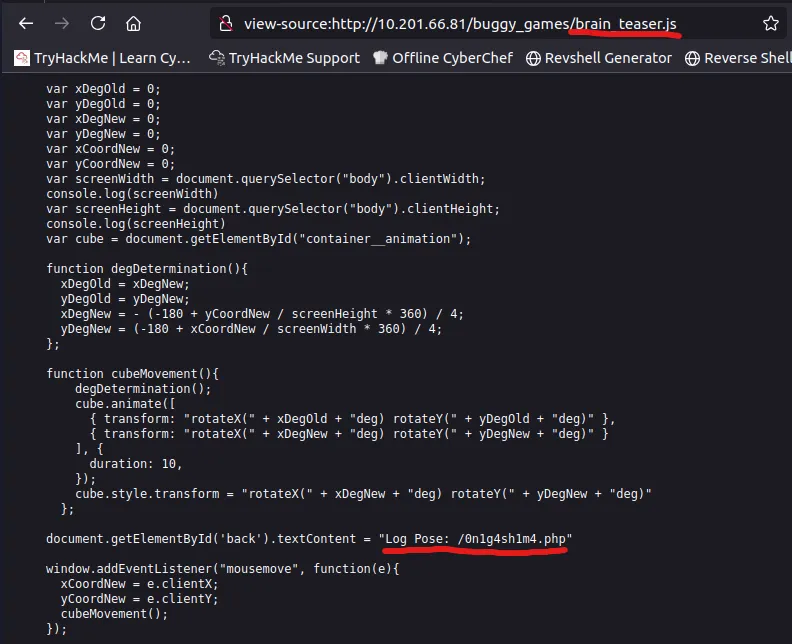
Task: Open the Revshell Generator bookmark
Action: [598, 58]
